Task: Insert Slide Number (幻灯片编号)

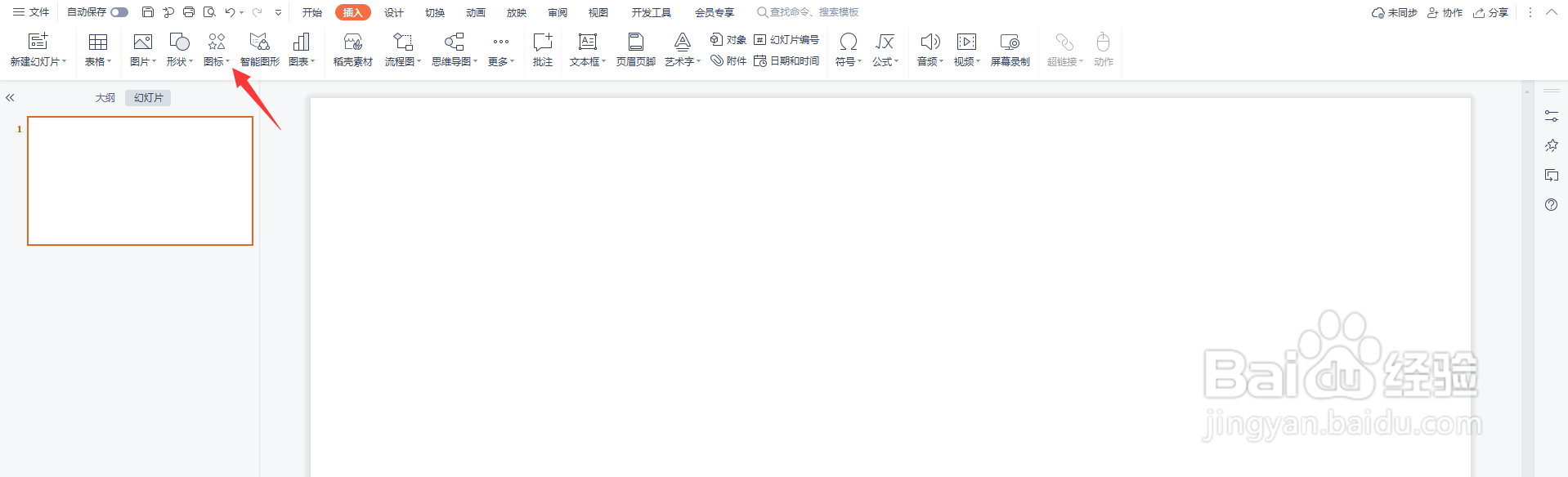Action: [x=786, y=39]
